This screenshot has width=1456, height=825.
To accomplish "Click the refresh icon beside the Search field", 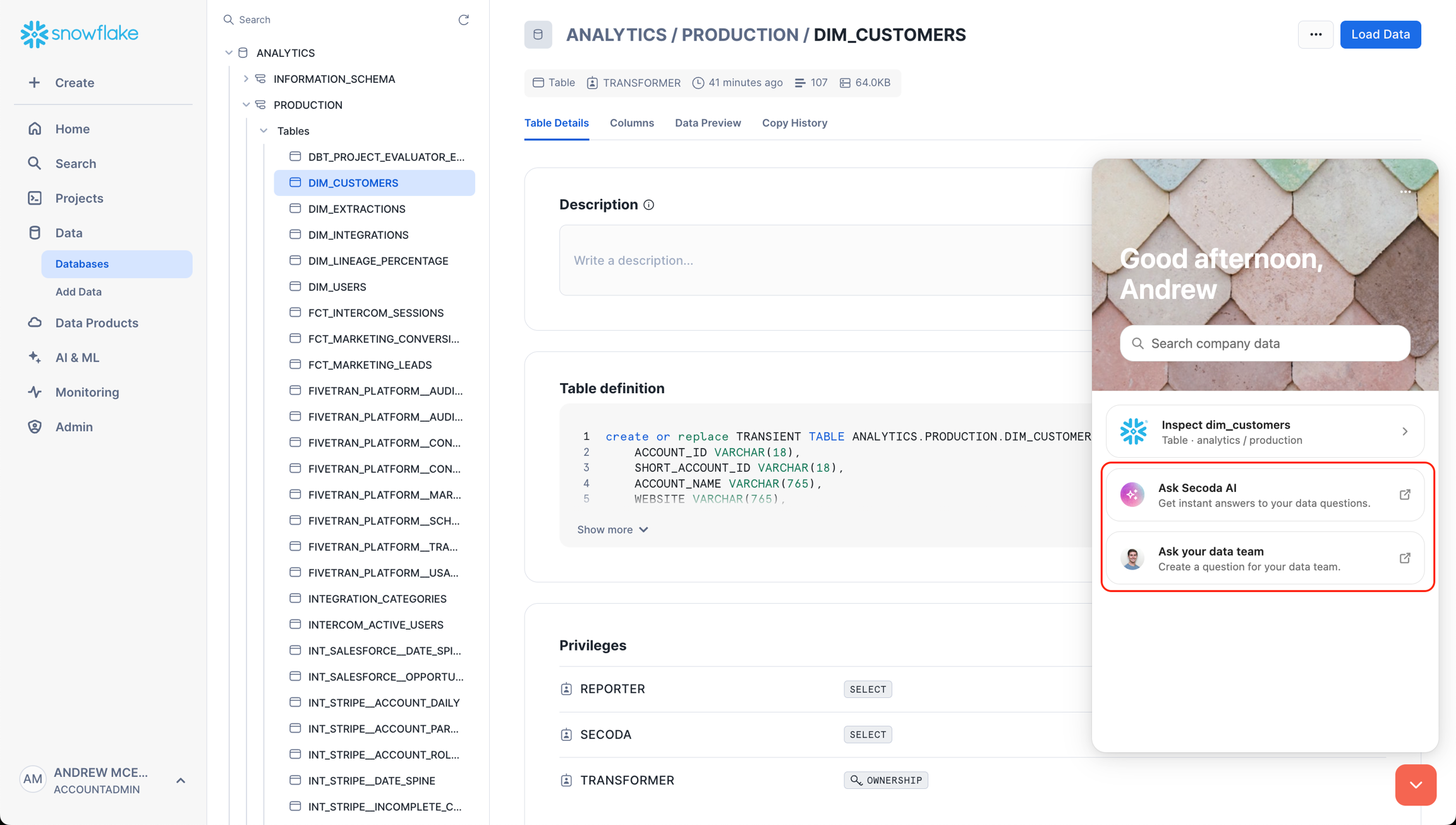I will coord(463,20).
